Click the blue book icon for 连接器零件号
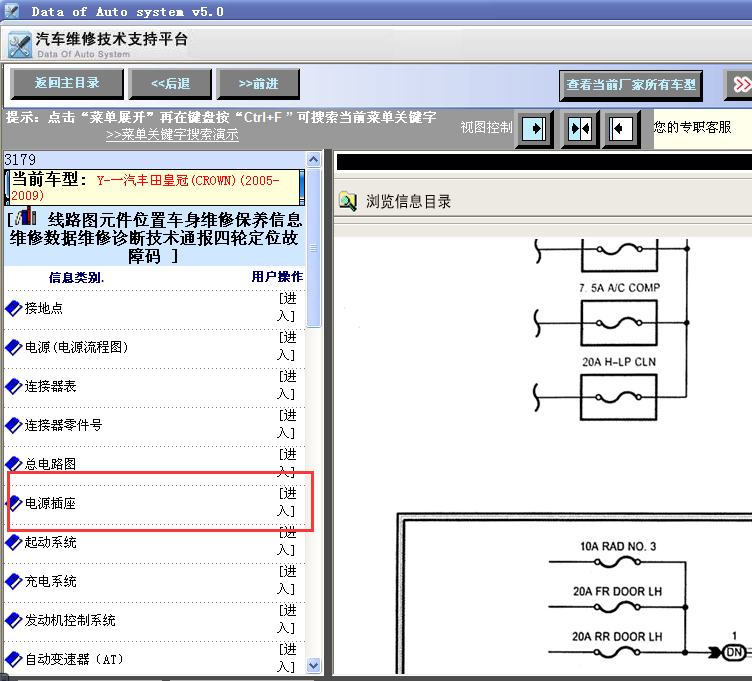This screenshot has height=681, width=752. 13,425
